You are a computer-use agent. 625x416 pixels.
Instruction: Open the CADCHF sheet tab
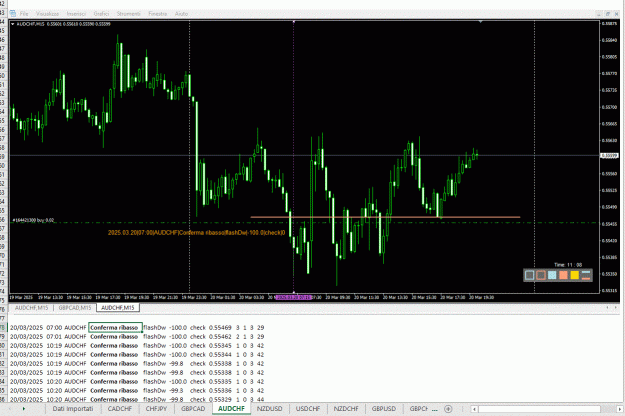[x=120, y=409]
